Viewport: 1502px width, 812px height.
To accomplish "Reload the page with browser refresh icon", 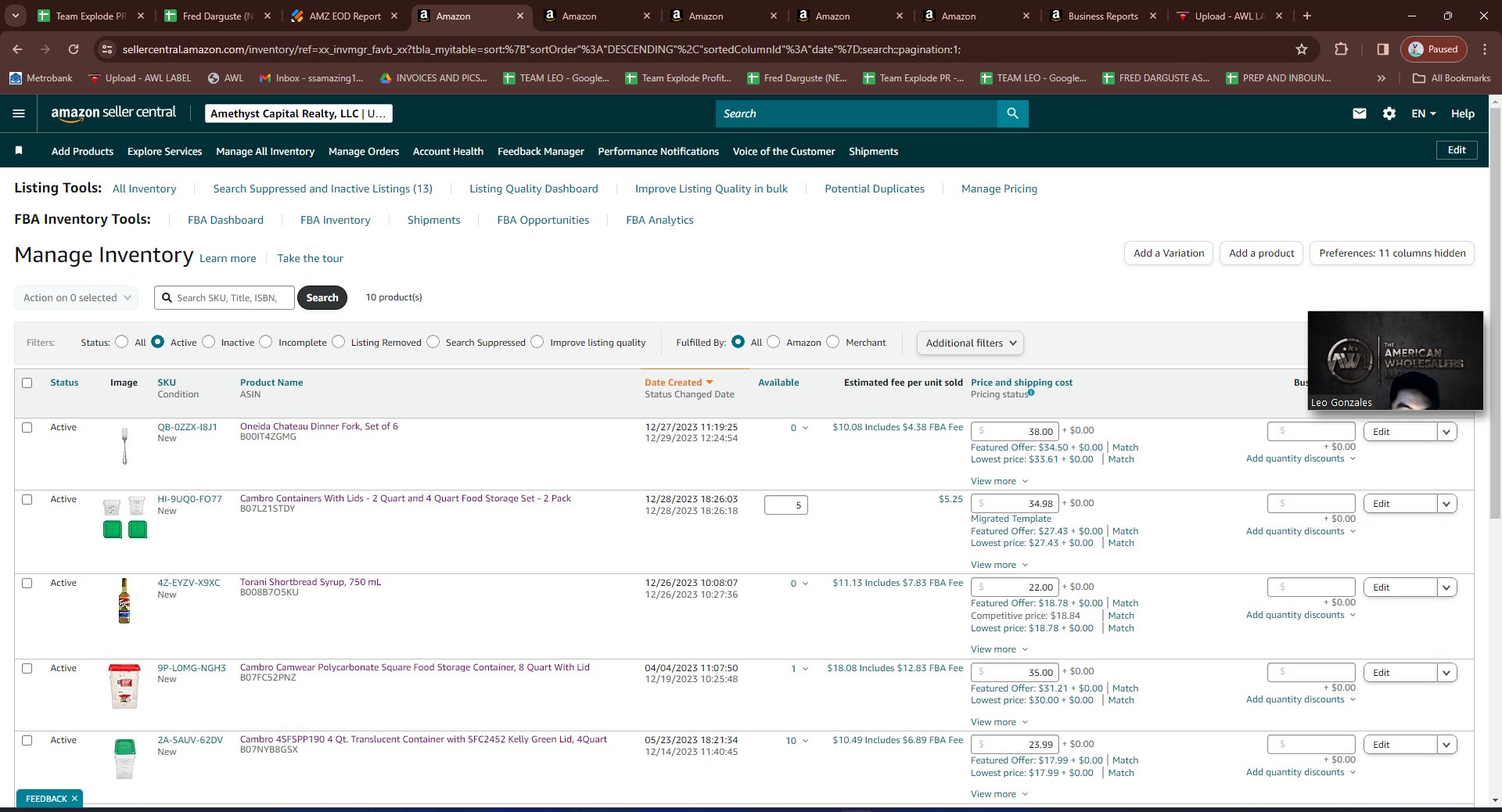I will tap(74, 49).
